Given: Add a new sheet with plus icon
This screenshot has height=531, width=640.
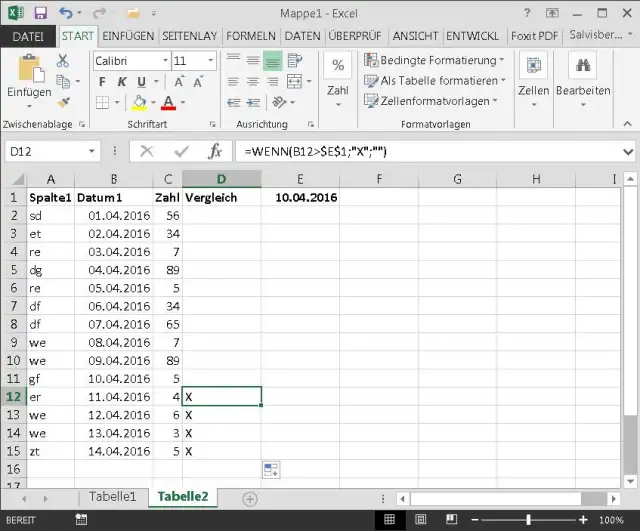Looking at the screenshot, I should coord(250,498).
